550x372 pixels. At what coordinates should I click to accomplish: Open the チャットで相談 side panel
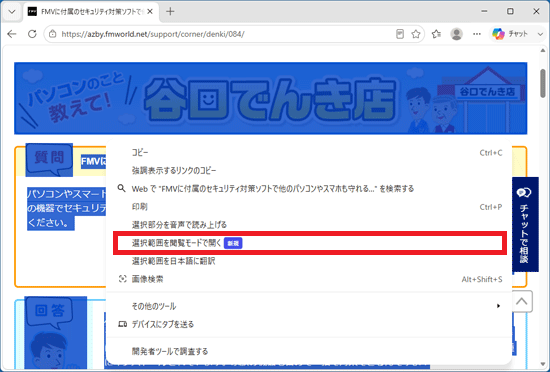(x=525, y=224)
